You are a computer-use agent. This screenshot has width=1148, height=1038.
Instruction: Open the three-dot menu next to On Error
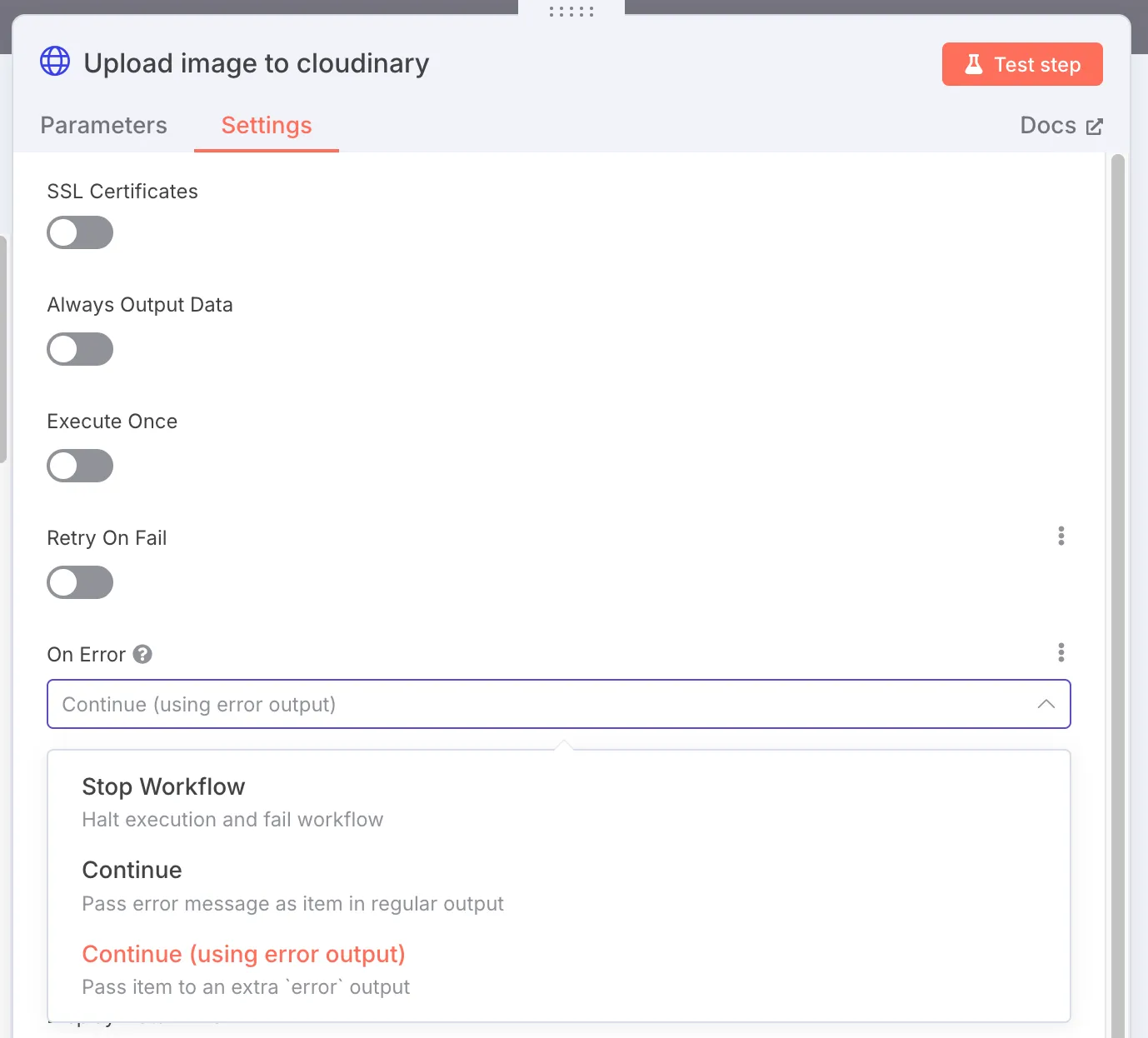1061,652
